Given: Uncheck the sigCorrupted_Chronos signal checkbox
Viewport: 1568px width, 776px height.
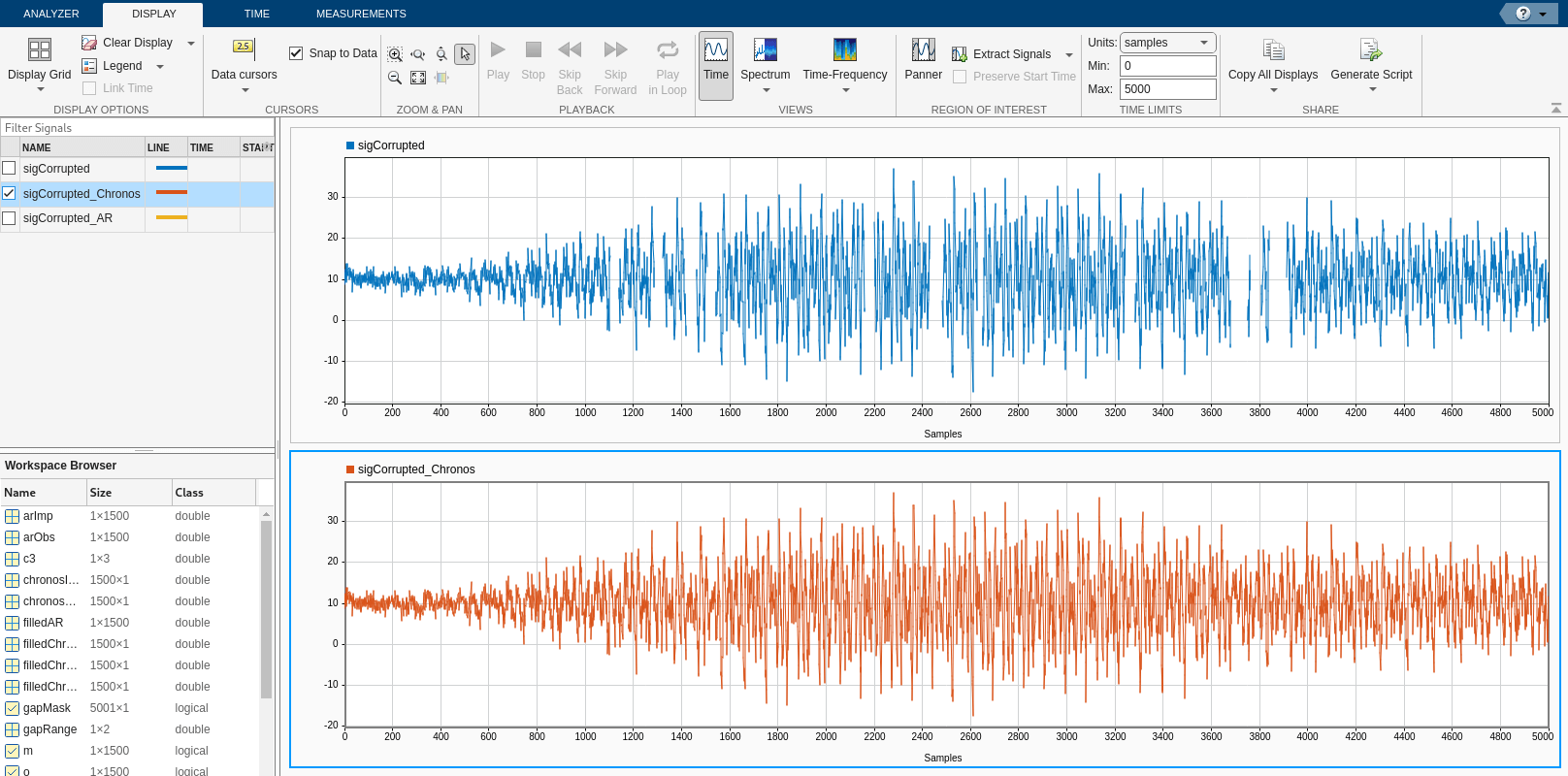Looking at the screenshot, I should tap(9, 193).
